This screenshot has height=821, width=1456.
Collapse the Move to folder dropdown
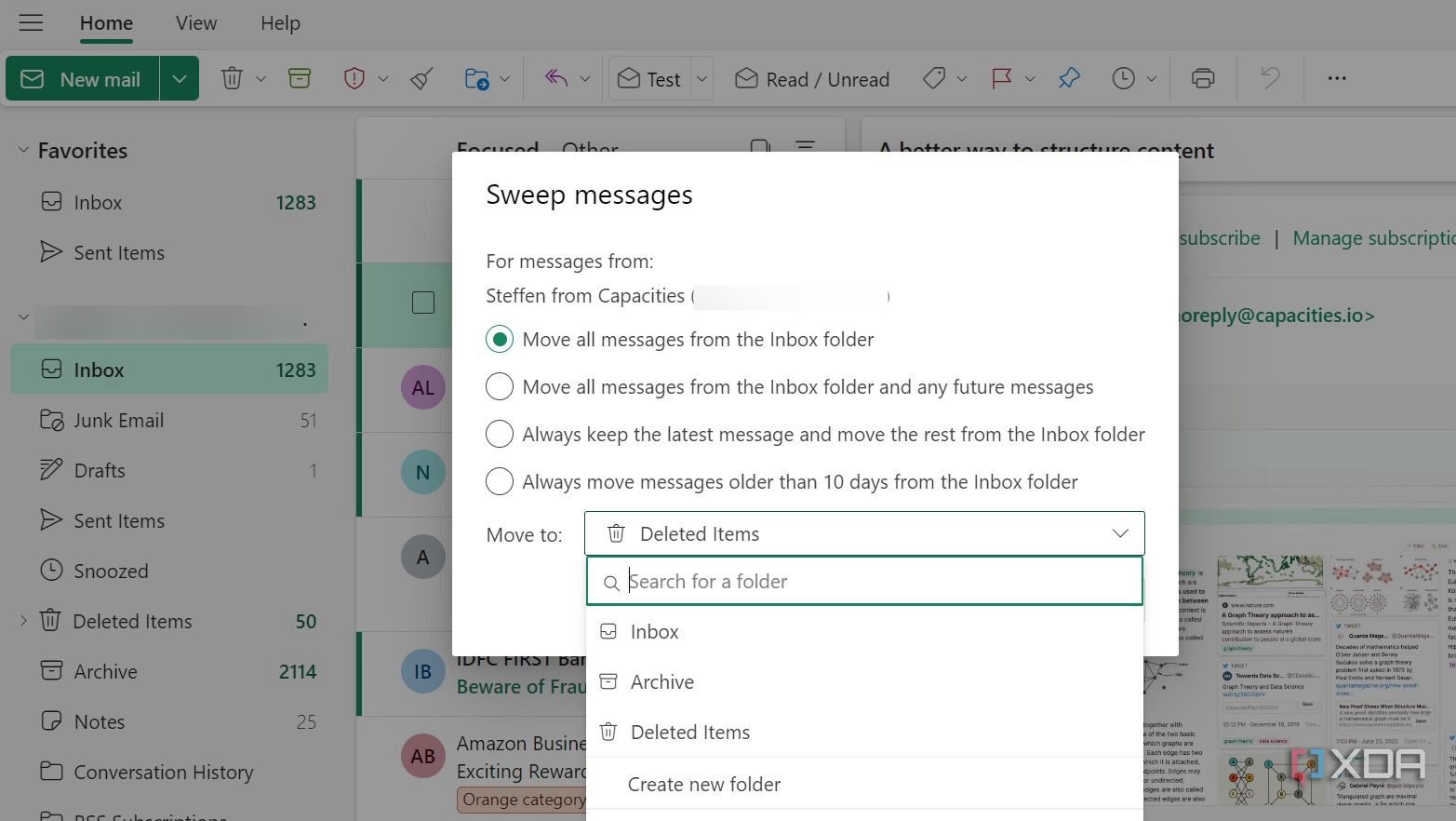point(1120,533)
